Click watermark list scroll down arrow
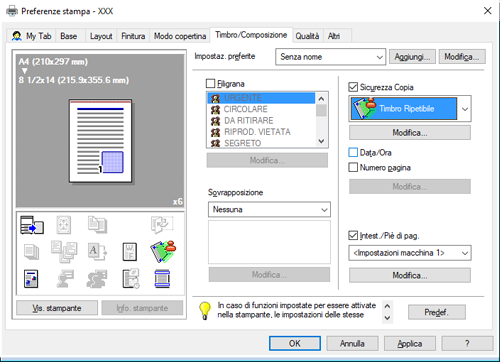 pos(321,141)
